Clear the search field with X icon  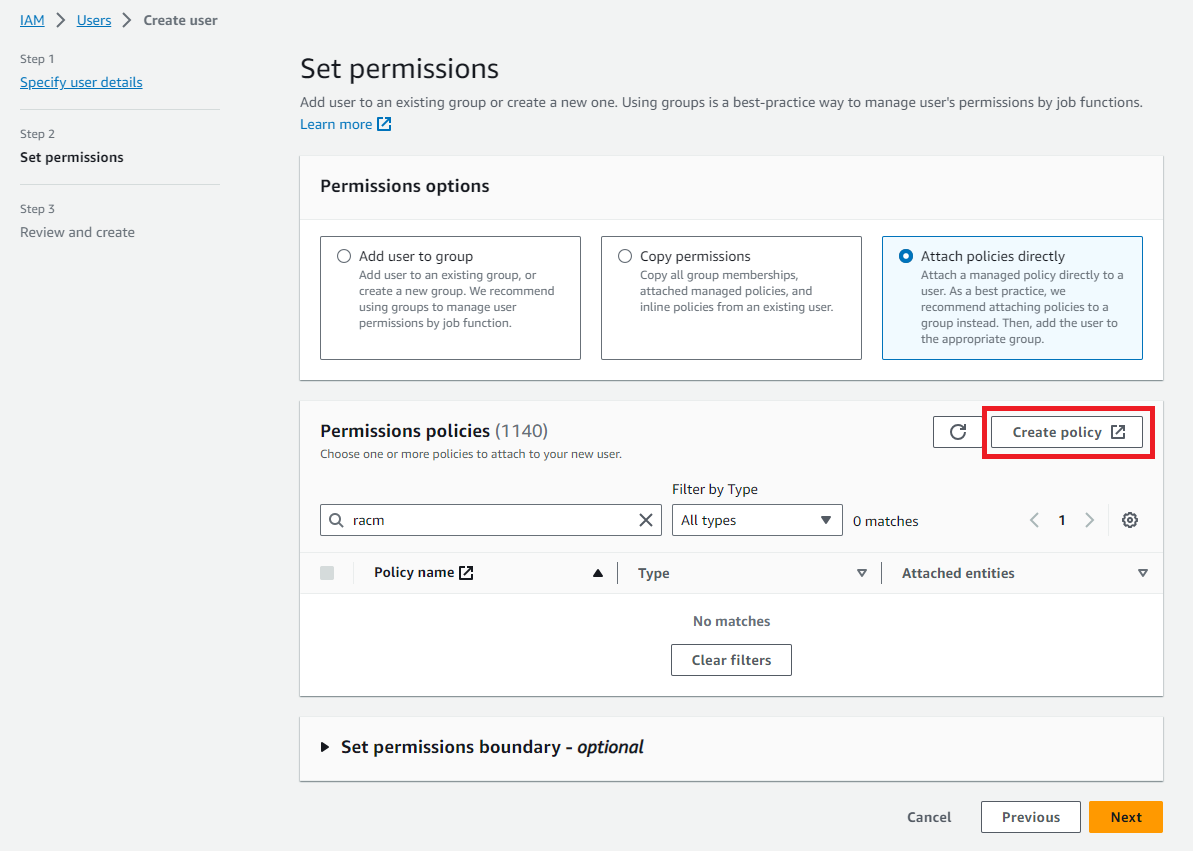coord(645,520)
